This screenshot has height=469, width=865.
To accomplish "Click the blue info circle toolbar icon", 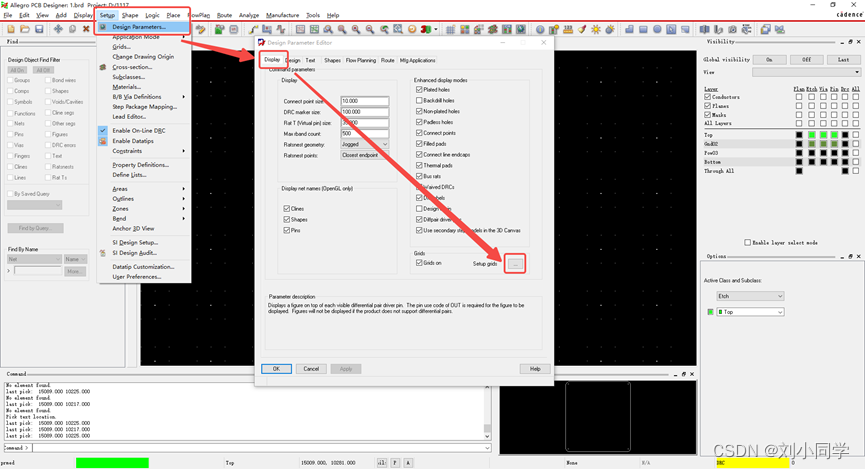I will tap(540, 29).
